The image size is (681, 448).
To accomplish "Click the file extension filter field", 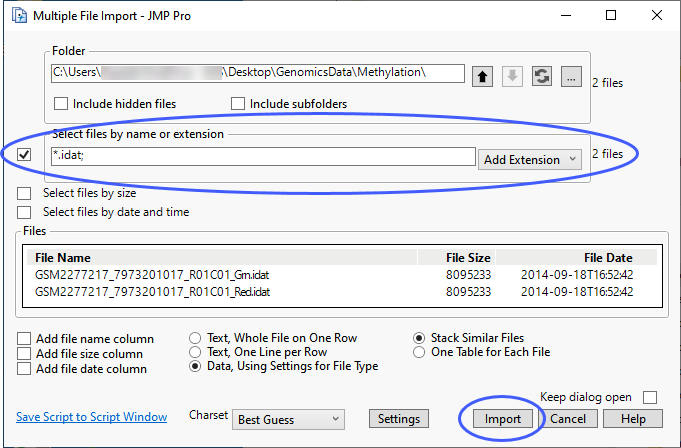I will point(262,156).
